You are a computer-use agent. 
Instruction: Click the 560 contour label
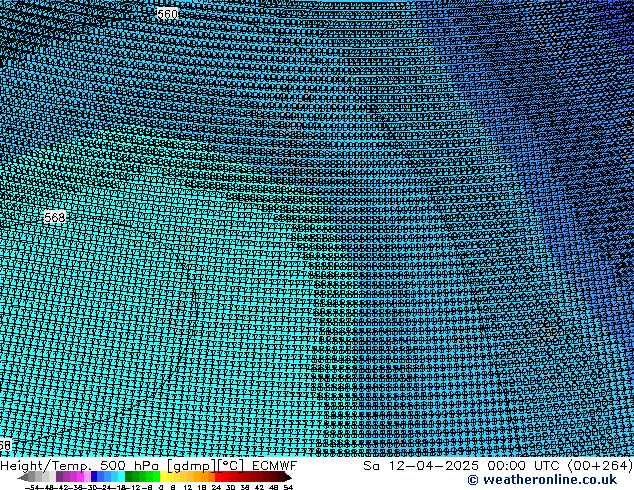click(167, 14)
